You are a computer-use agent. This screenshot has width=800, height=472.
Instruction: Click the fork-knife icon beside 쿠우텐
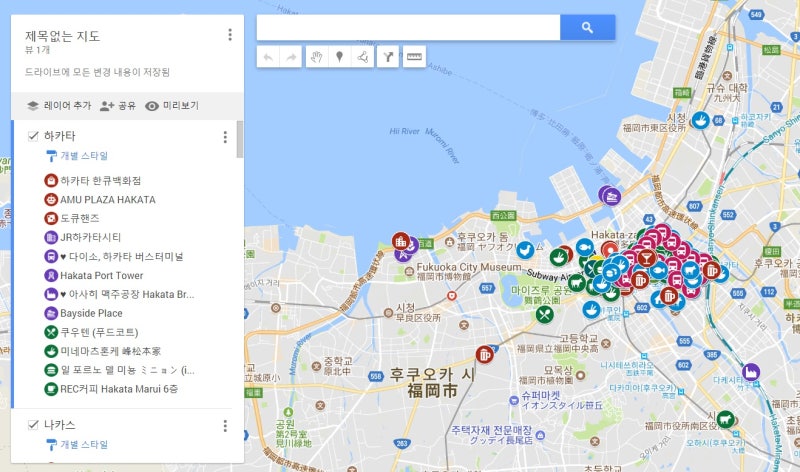(x=51, y=332)
